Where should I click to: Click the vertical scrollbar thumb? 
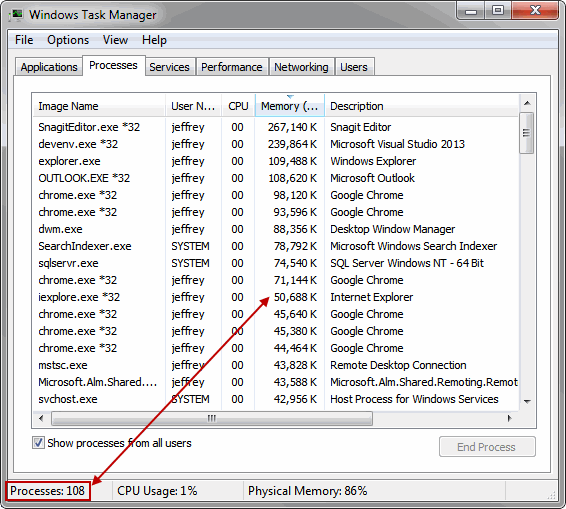click(527, 133)
